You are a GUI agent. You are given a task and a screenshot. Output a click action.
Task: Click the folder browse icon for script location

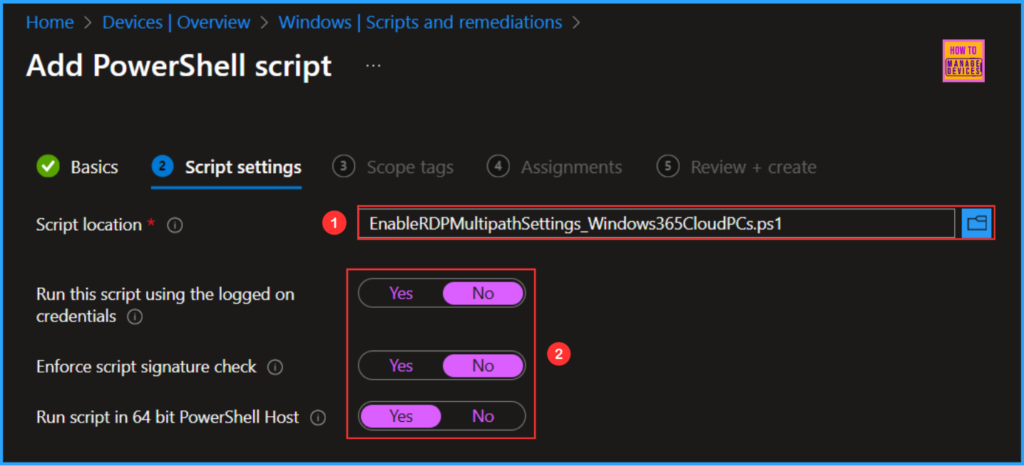[977, 224]
